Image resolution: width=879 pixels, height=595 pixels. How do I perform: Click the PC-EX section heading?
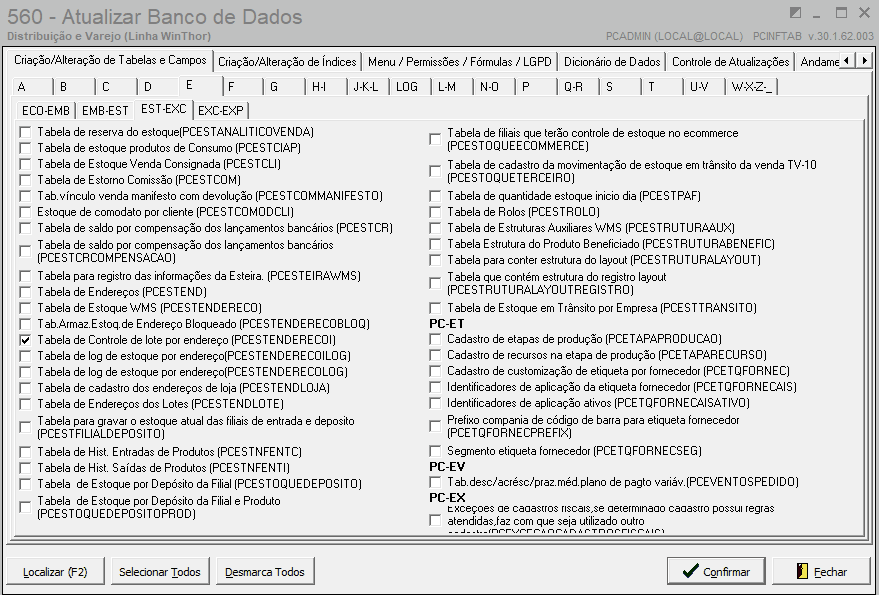tap(447, 497)
